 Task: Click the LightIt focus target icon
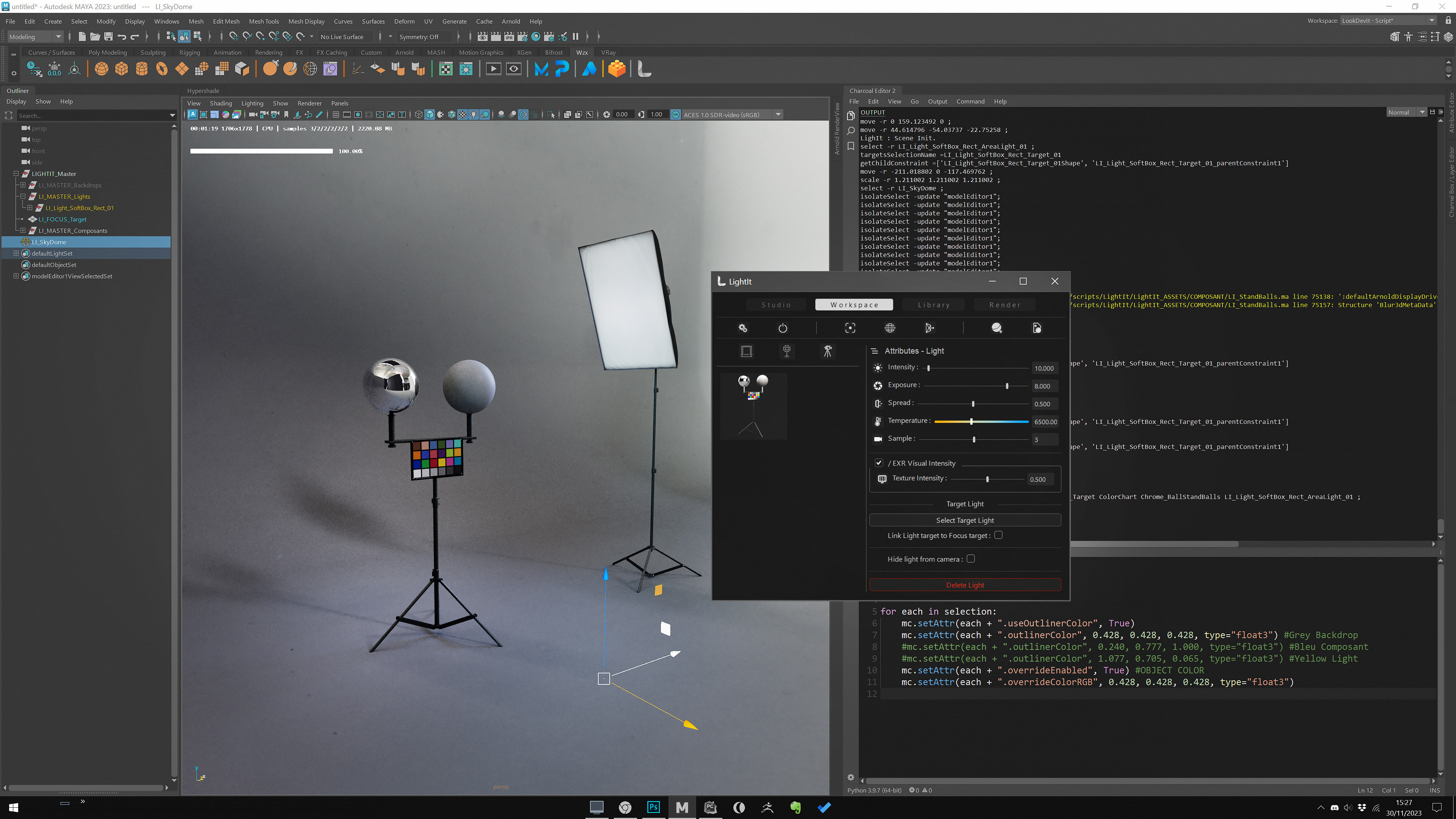(850, 328)
